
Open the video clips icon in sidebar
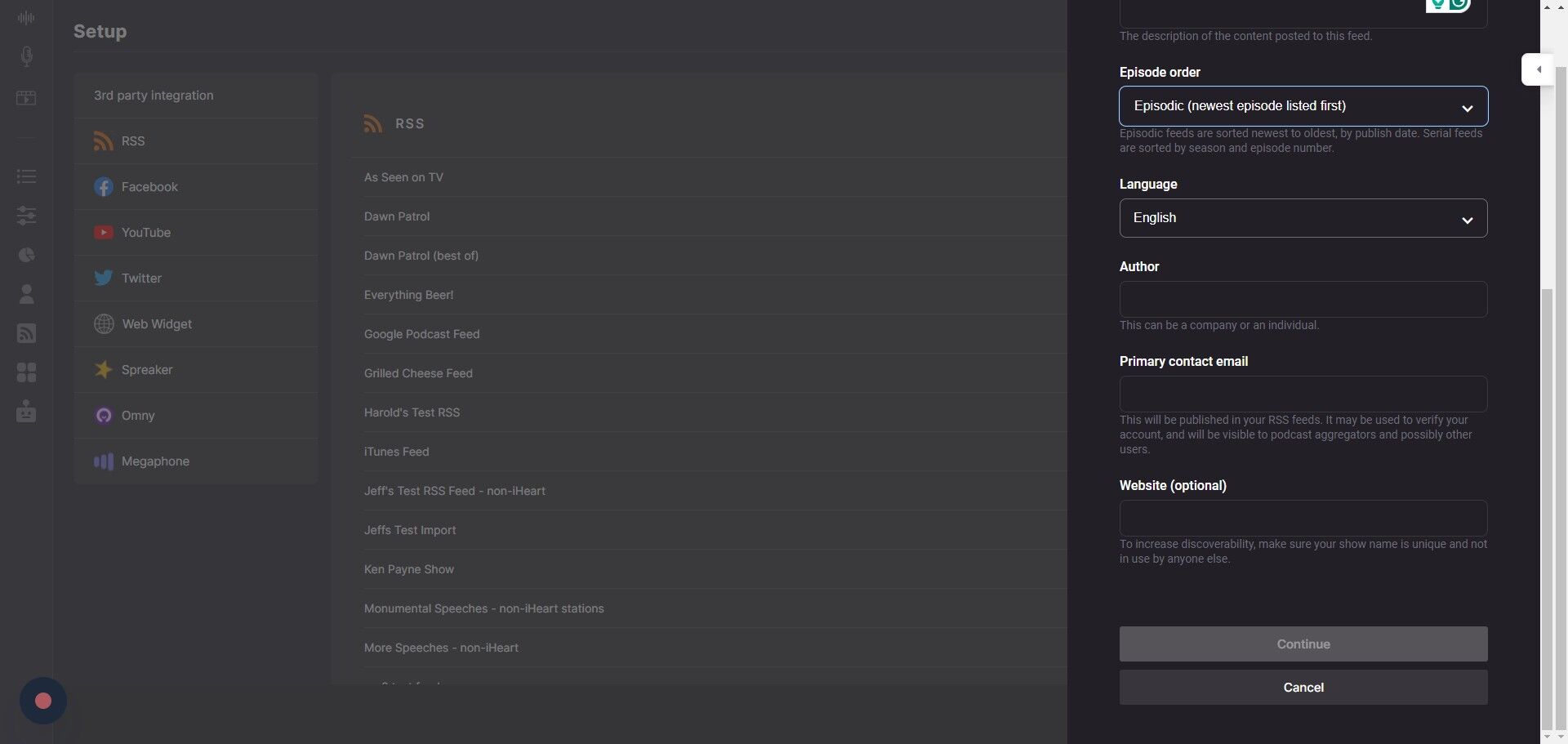(26, 98)
